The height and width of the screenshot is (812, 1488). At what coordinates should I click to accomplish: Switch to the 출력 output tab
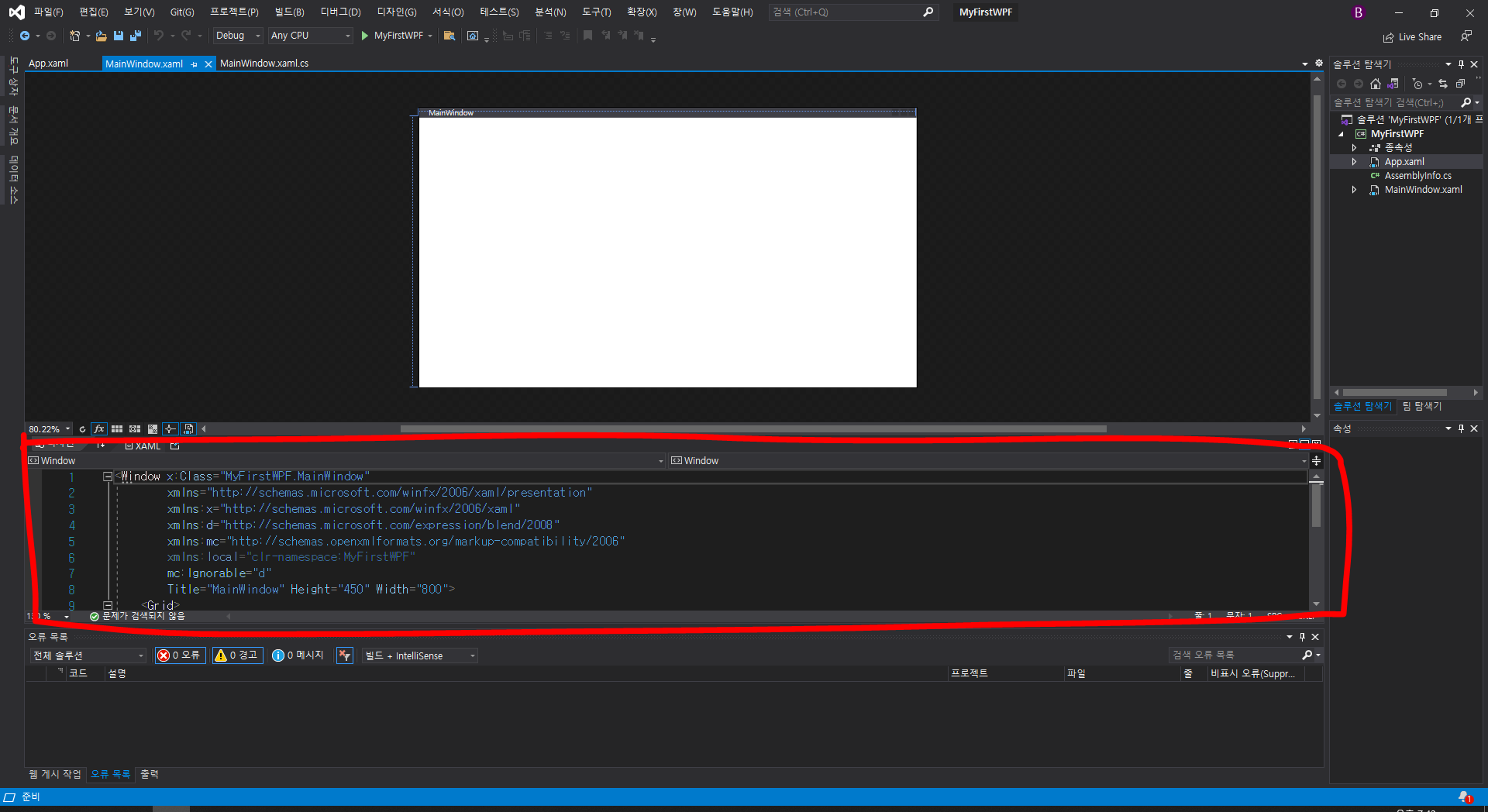[150, 774]
